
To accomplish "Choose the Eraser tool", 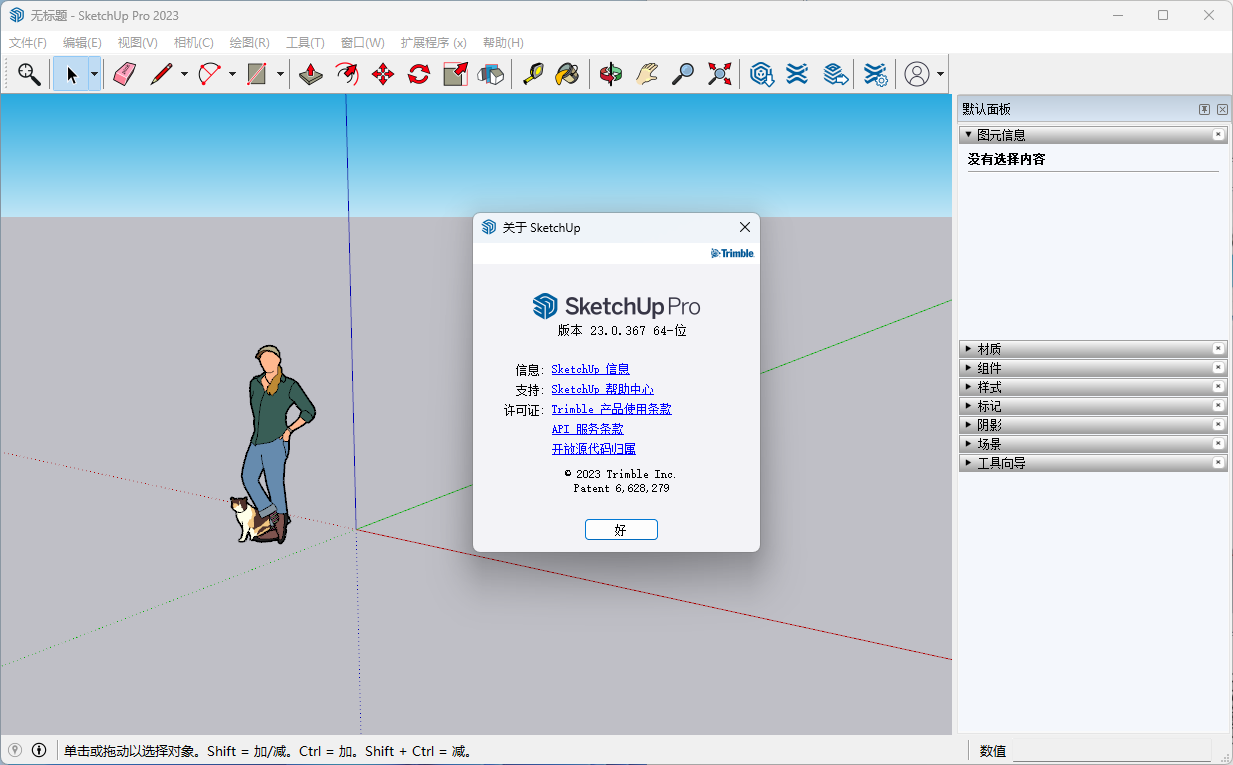I will tap(124, 74).
